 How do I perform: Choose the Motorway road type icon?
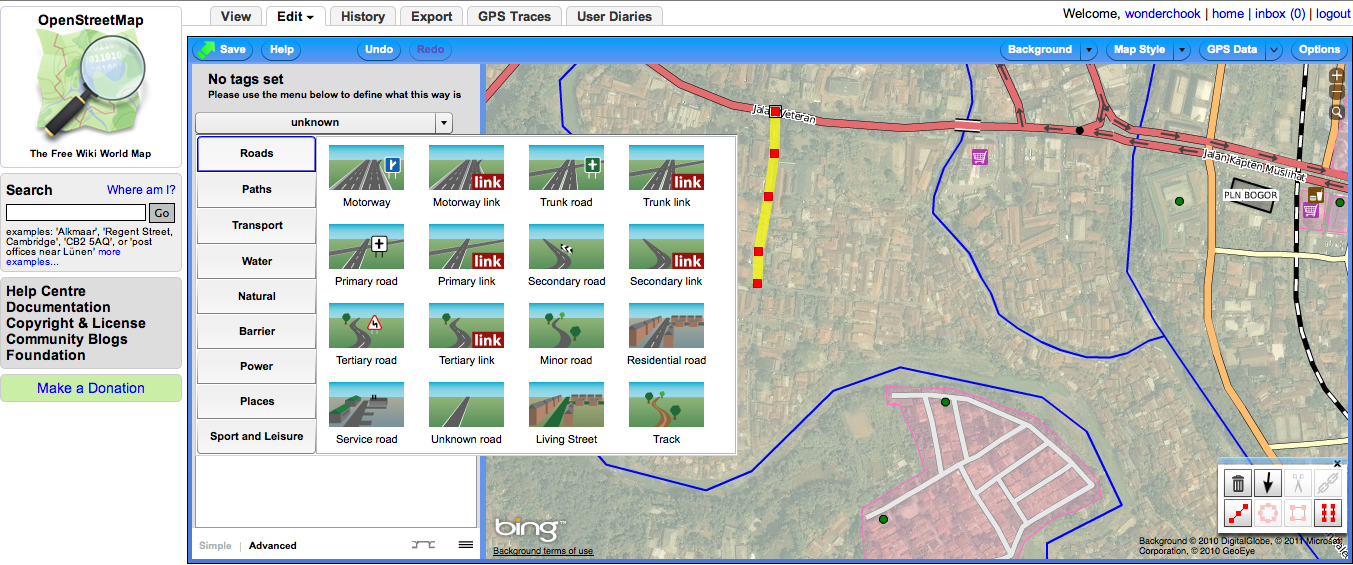[x=366, y=168]
